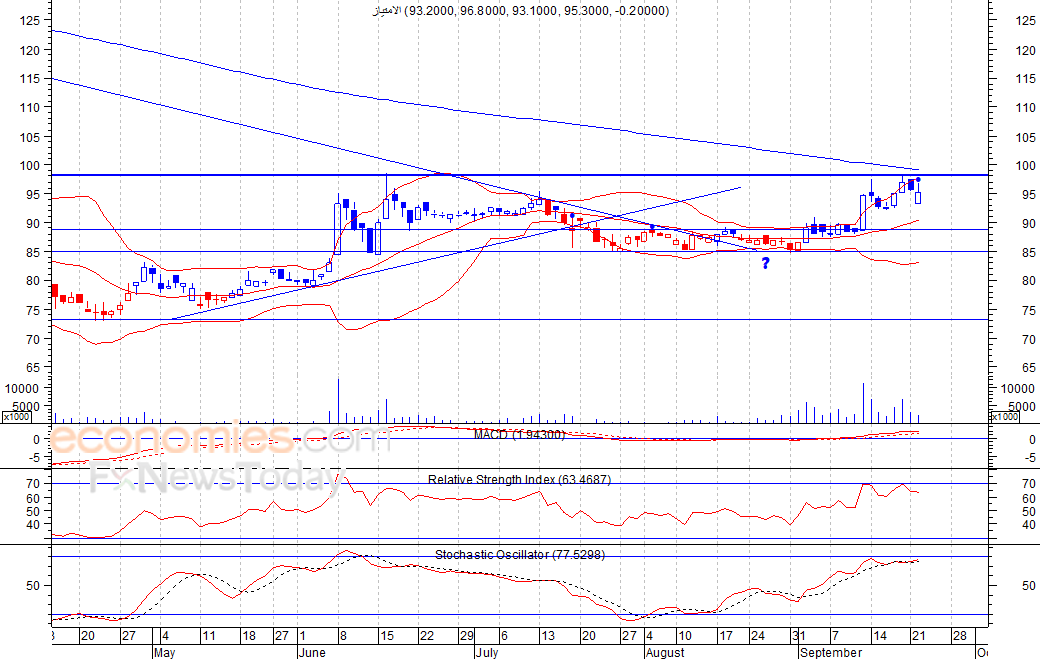
Task: Select the Stochastic Oscillator label
Action: 519,554
